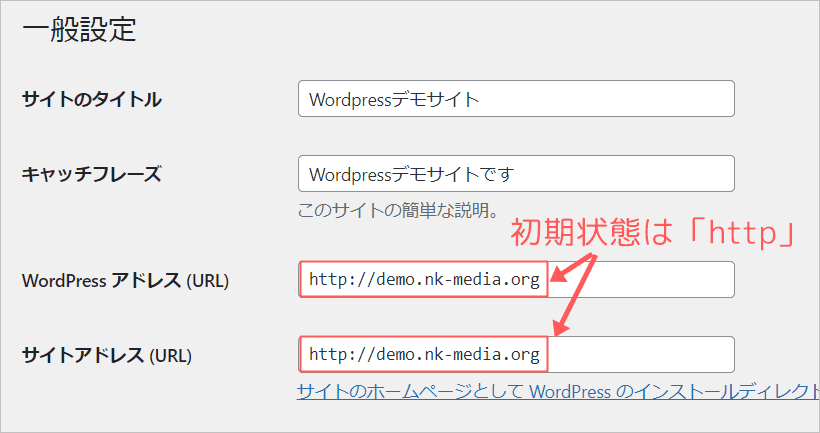Click the 一般設定 page heading
The height and width of the screenshot is (433, 820).
tap(78, 30)
